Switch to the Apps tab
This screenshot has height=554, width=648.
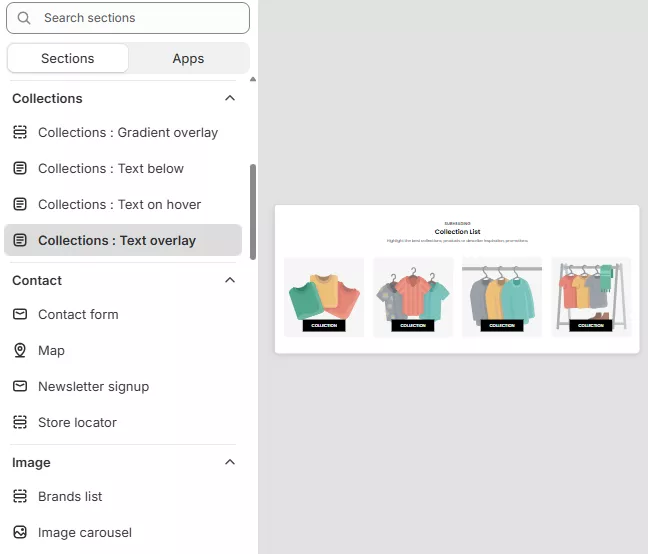pyautogui.click(x=188, y=58)
